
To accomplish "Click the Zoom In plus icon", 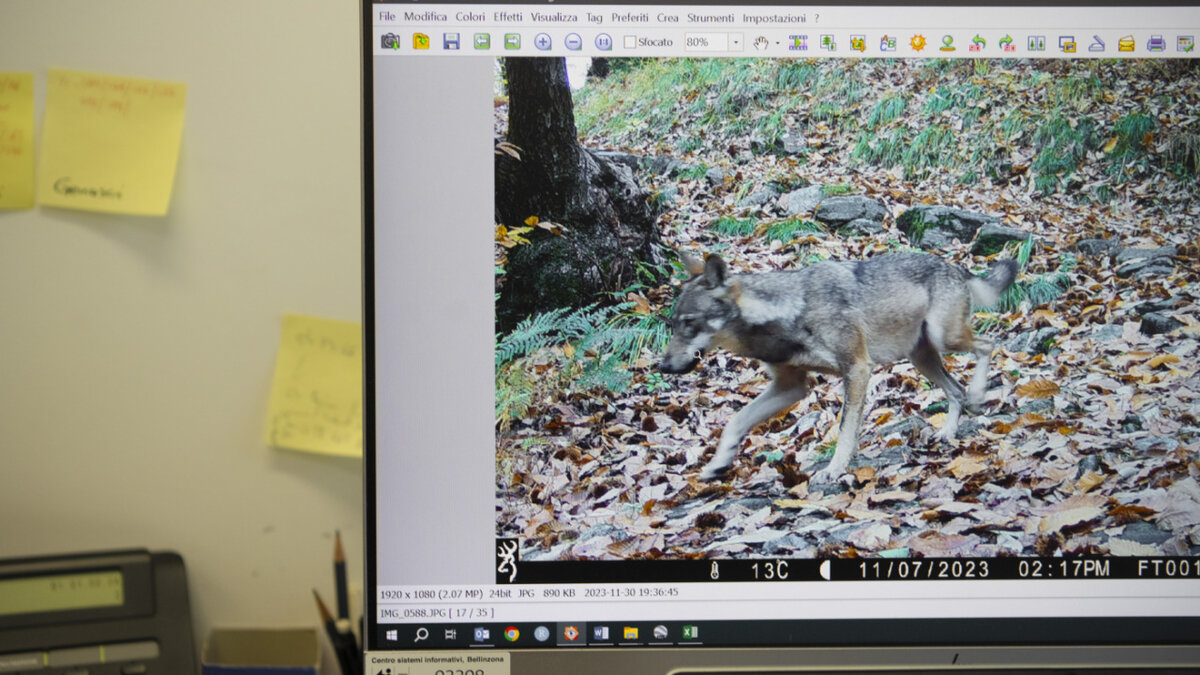I will pyautogui.click(x=542, y=42).
